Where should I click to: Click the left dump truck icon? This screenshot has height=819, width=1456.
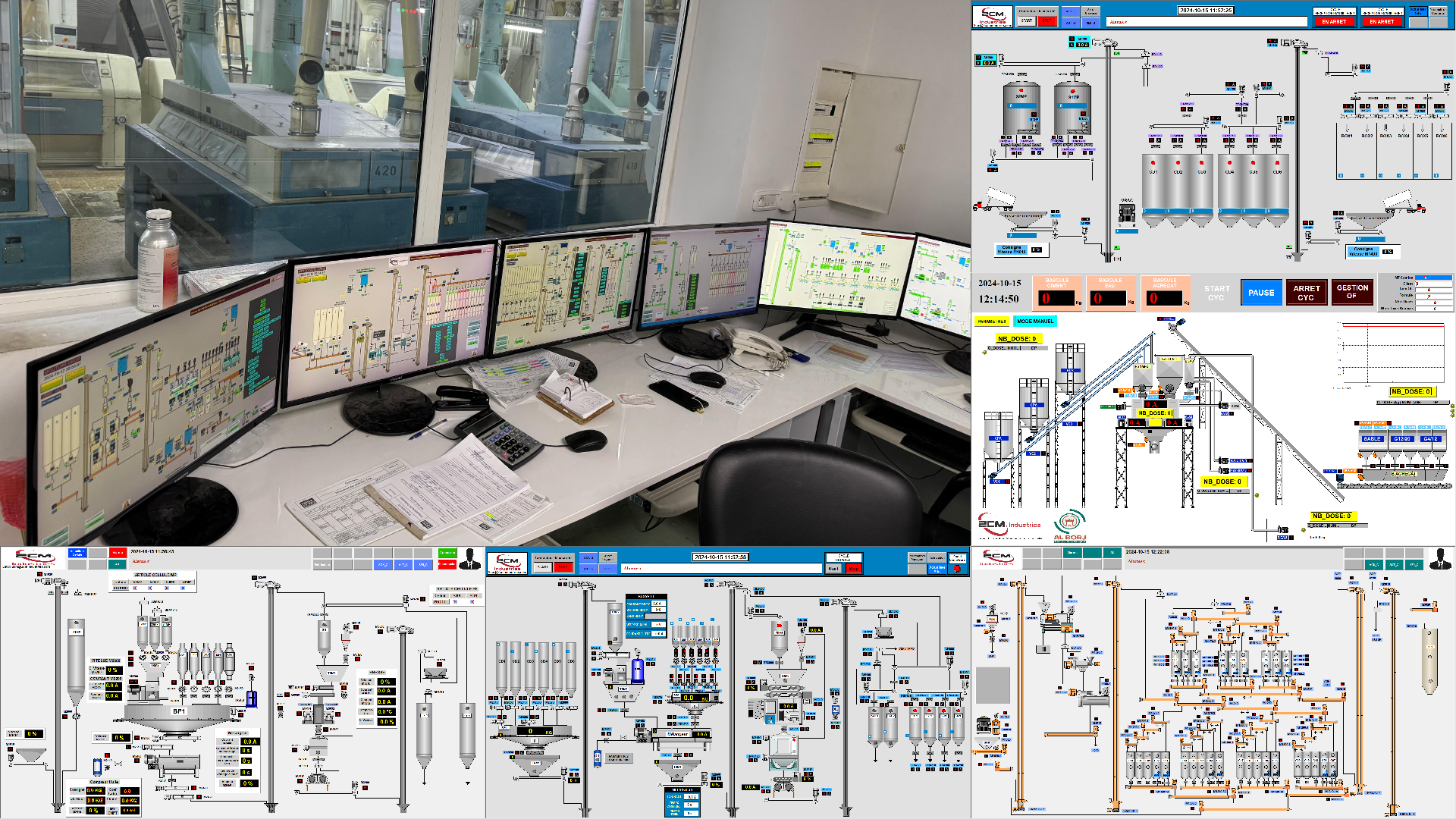[993, 200]
